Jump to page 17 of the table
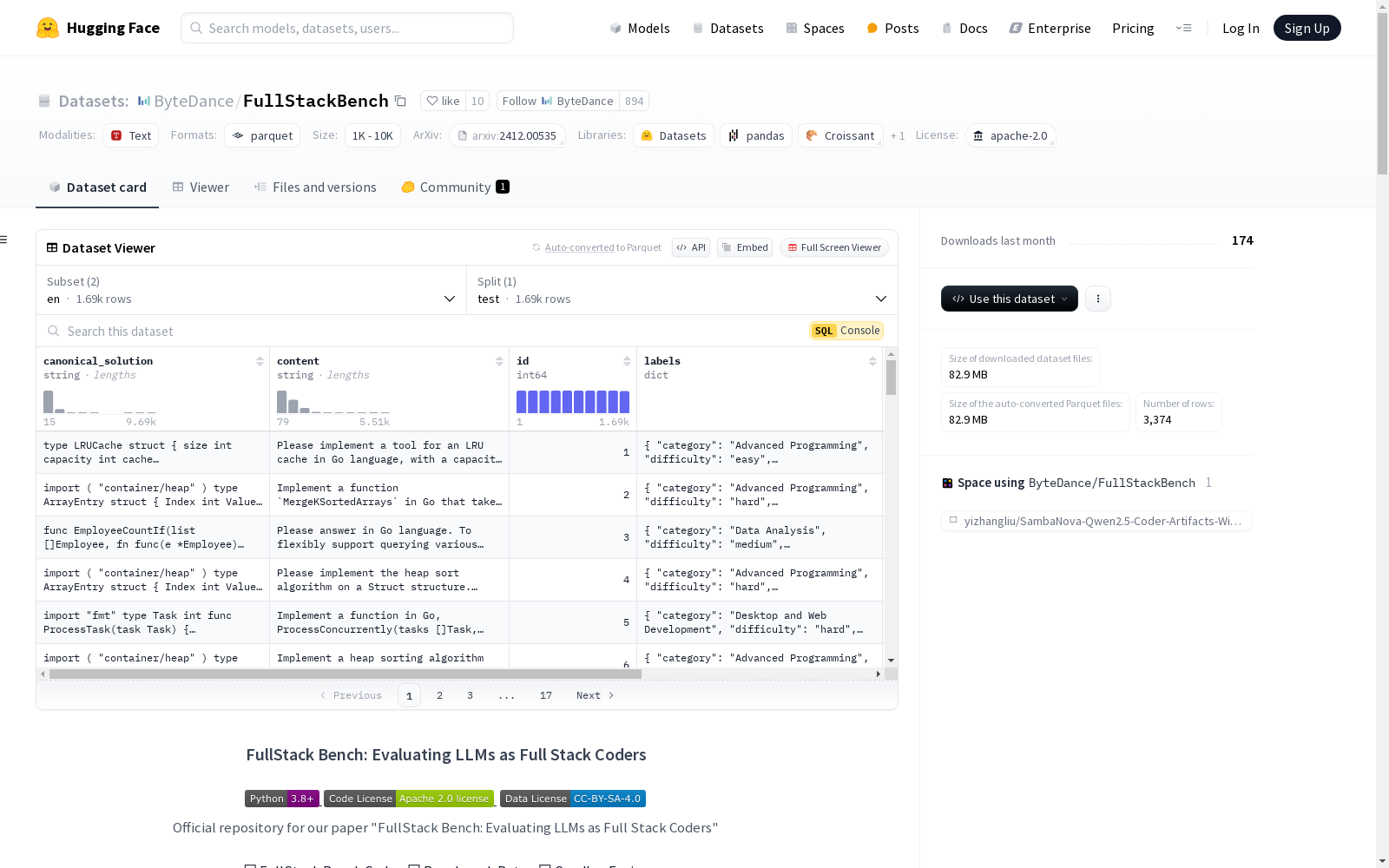 pos(546,695)
